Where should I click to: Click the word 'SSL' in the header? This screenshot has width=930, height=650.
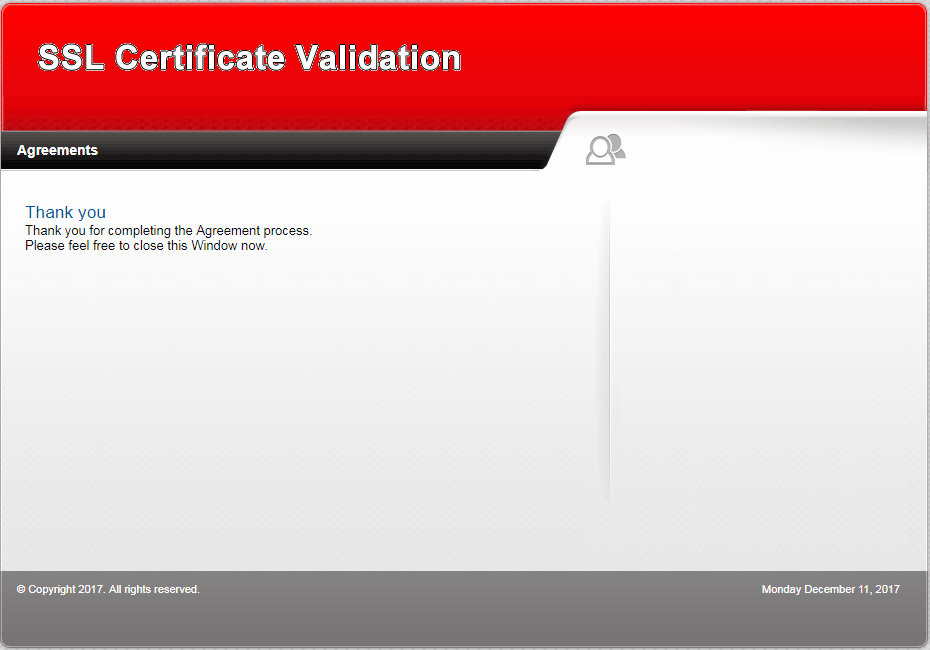click(x=71, y=58)
